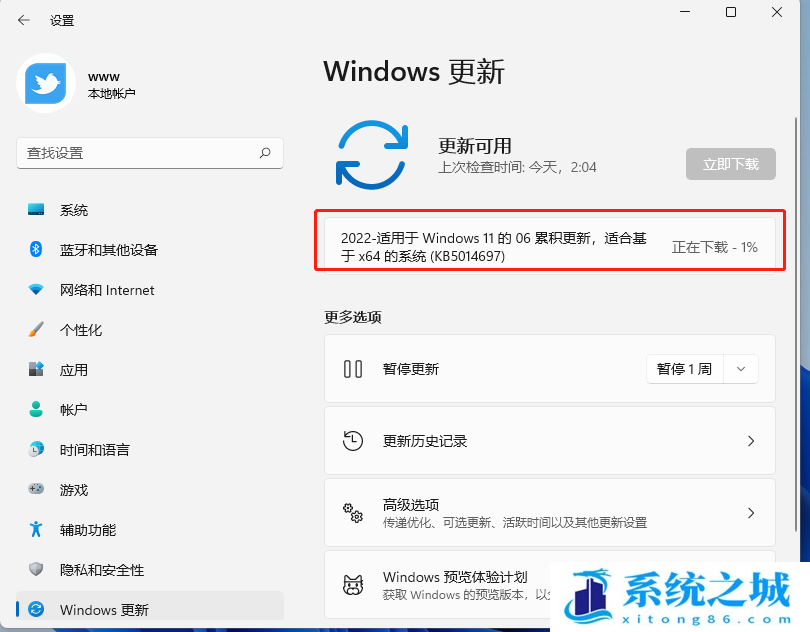Click the Insider cat icon
Screen dimensions: 810x632
pyautogui.click(x=353, y=584)
